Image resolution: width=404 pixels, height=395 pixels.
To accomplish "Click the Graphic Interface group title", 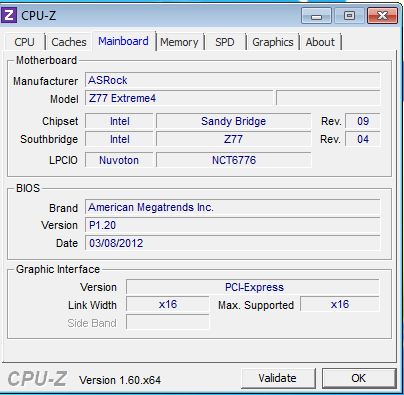I will (58, 269).
